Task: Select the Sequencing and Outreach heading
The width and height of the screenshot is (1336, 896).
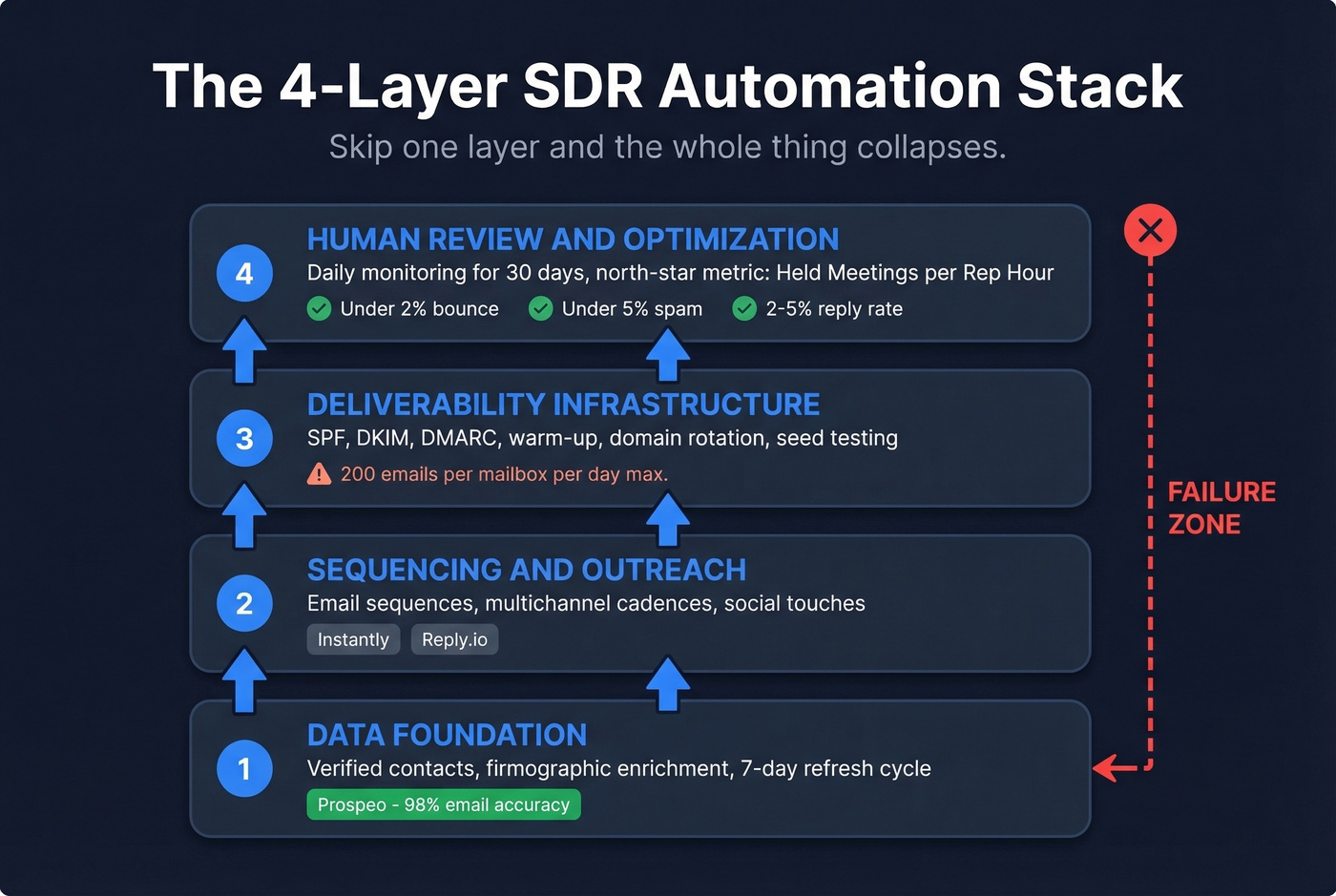Action: pyautogui.click(x=526, y=570)
